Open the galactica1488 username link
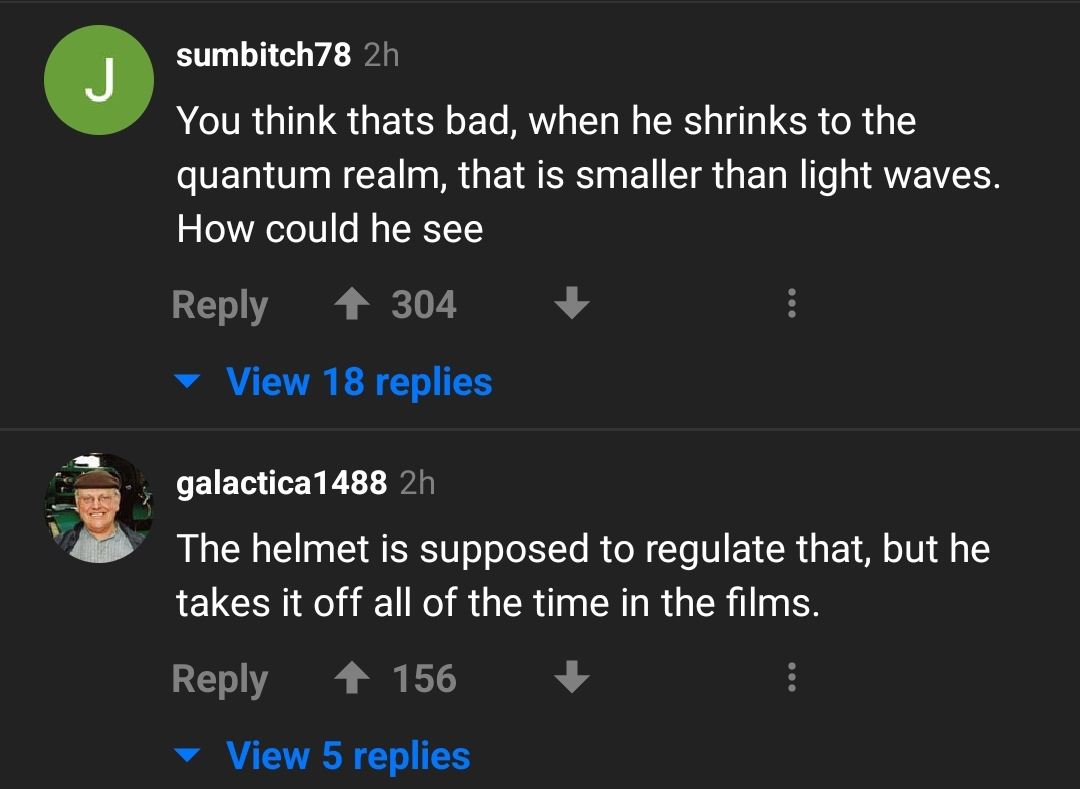This screenshot has height=789, width=1080. [x=281, y=483]
